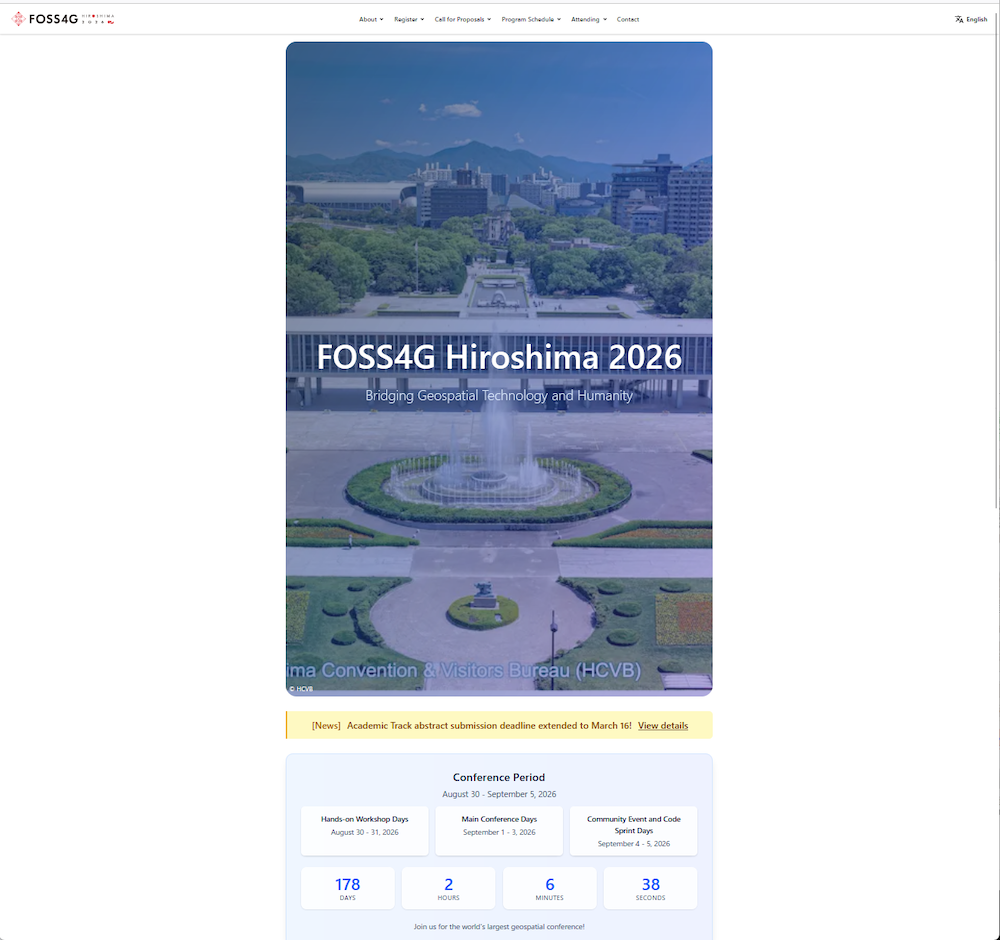Open the About menu
The image size is (1000, 940).
[x=371, y=20]
